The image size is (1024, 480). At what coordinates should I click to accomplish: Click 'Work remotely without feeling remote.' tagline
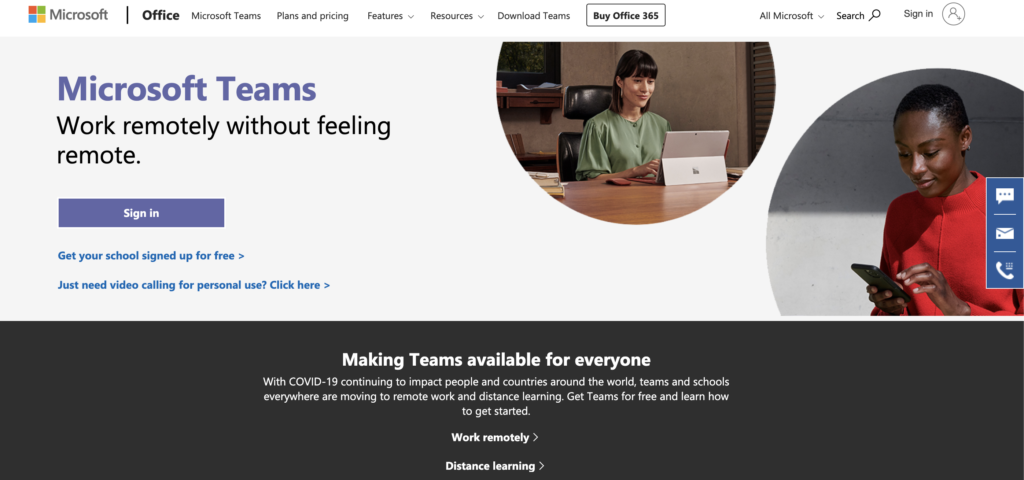pos(223,139)
